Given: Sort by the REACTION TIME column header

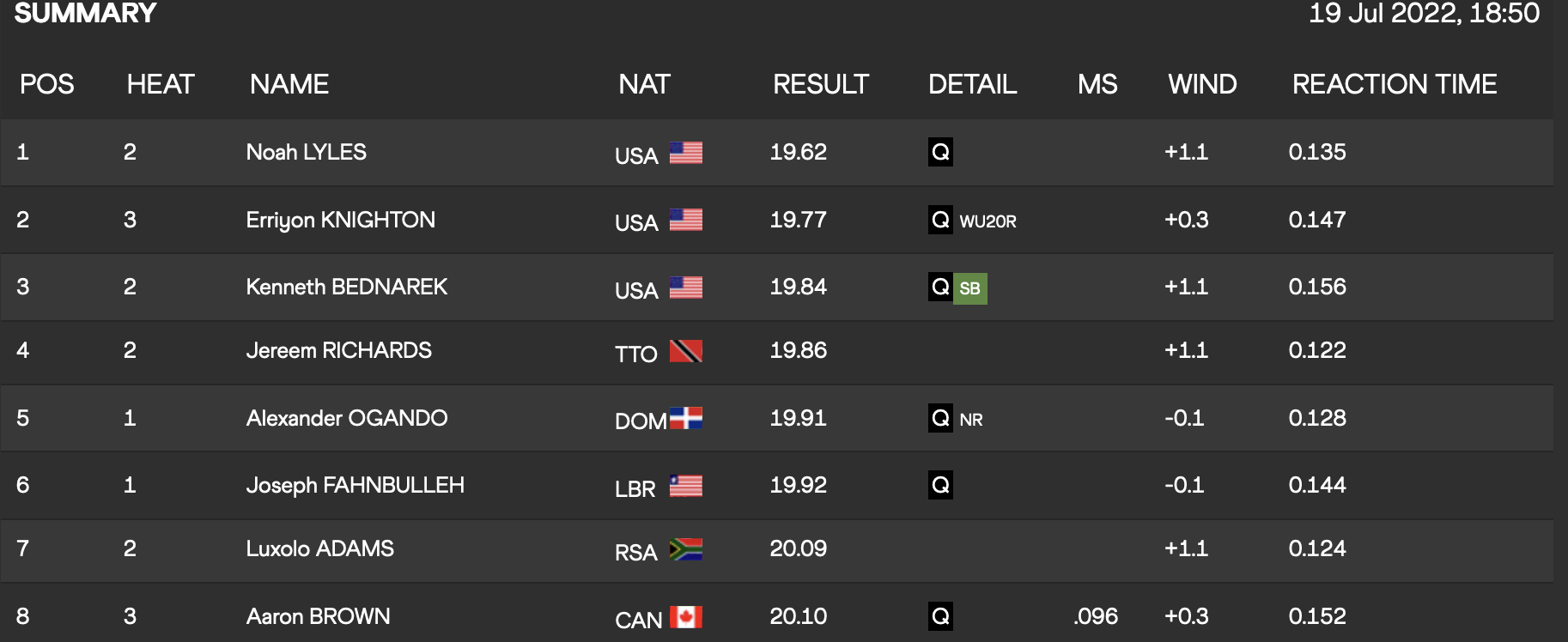Looking at the screenshot, I should [x=1394, y=84].
